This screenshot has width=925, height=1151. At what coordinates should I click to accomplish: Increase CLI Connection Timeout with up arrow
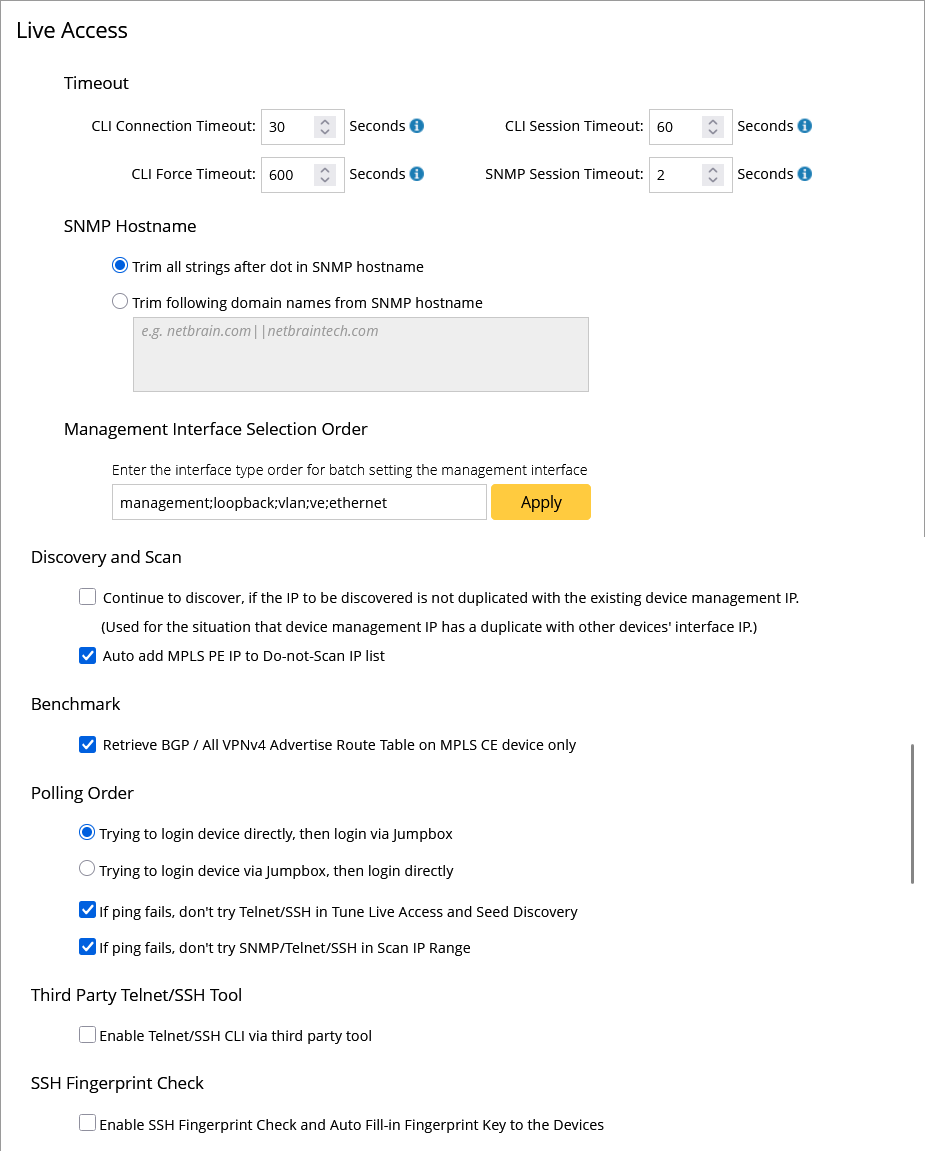tap(325, 122)
